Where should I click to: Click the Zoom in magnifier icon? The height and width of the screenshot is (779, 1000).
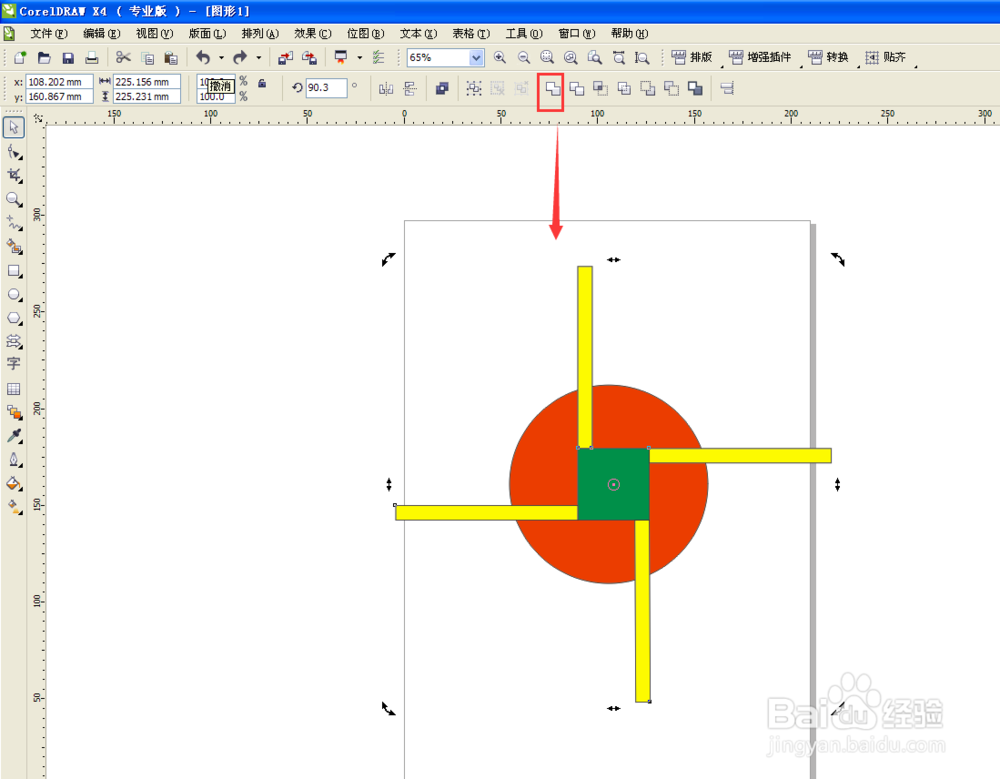[x=500, y=57]
